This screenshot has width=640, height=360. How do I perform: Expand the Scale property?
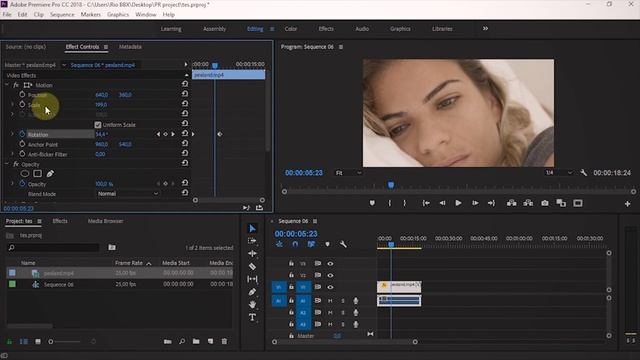point(12,104)
